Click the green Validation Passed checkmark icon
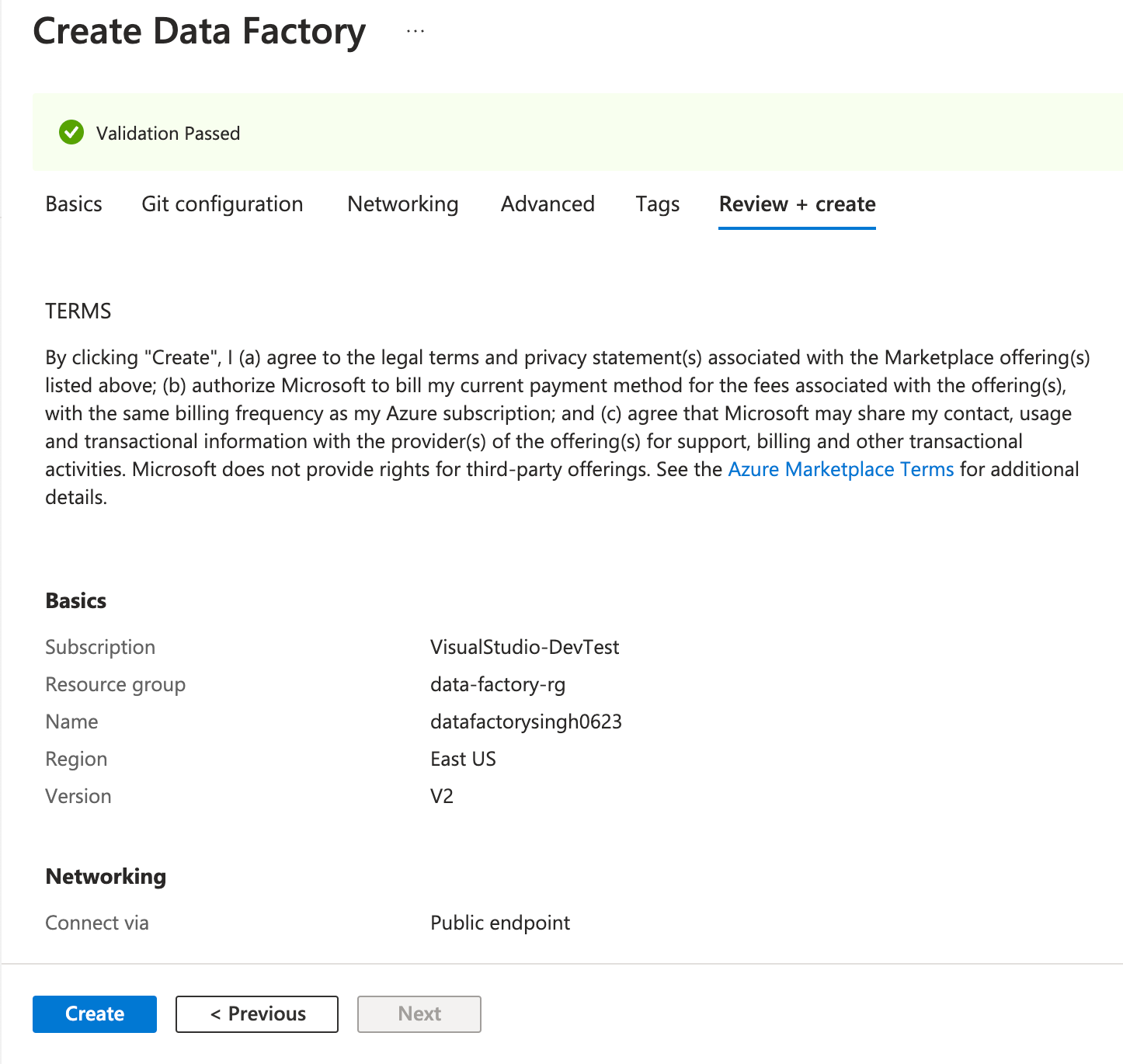 click(71, 132)
